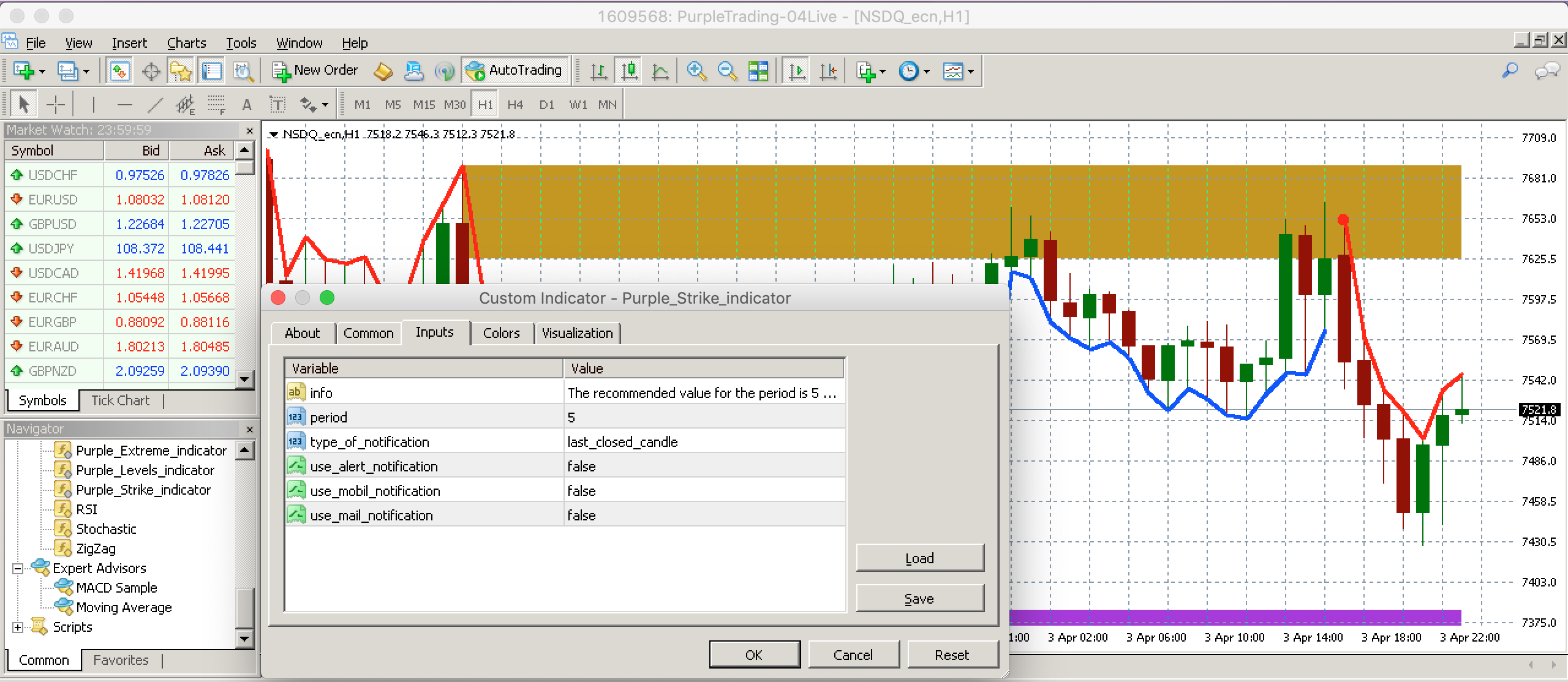
Task: Open the NSDQ_ecn,H1 chart title triangle
Action: coord(274,134)
